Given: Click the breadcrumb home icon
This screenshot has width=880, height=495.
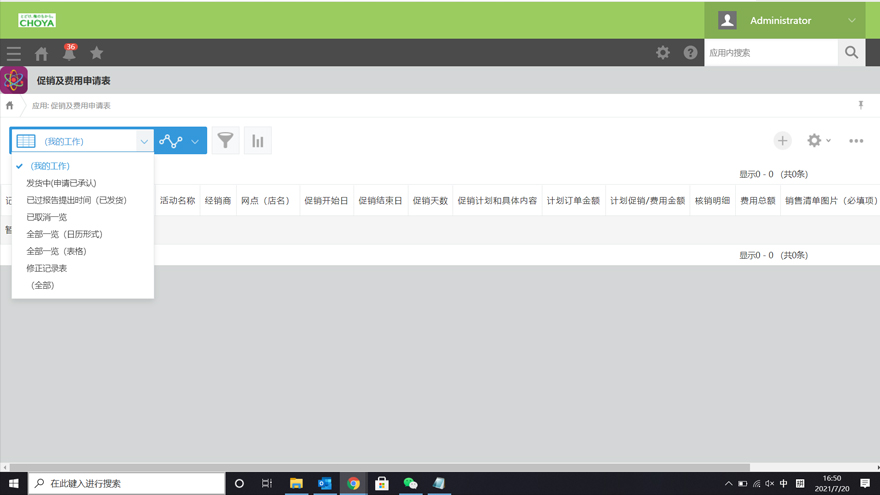Looking at the screenshot, I should coord(10,106).
